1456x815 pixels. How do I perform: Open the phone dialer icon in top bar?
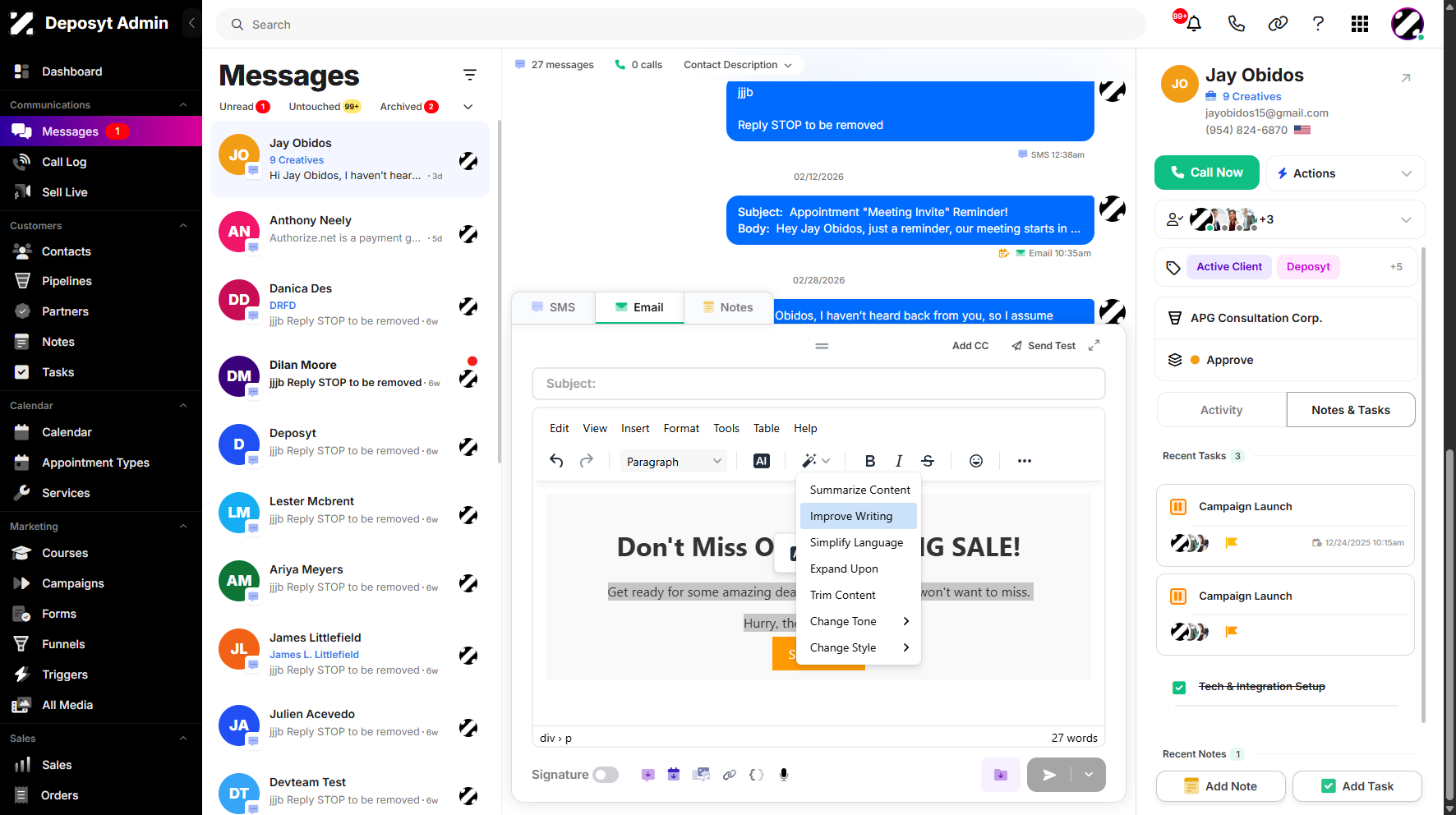tap(1236, 24)
